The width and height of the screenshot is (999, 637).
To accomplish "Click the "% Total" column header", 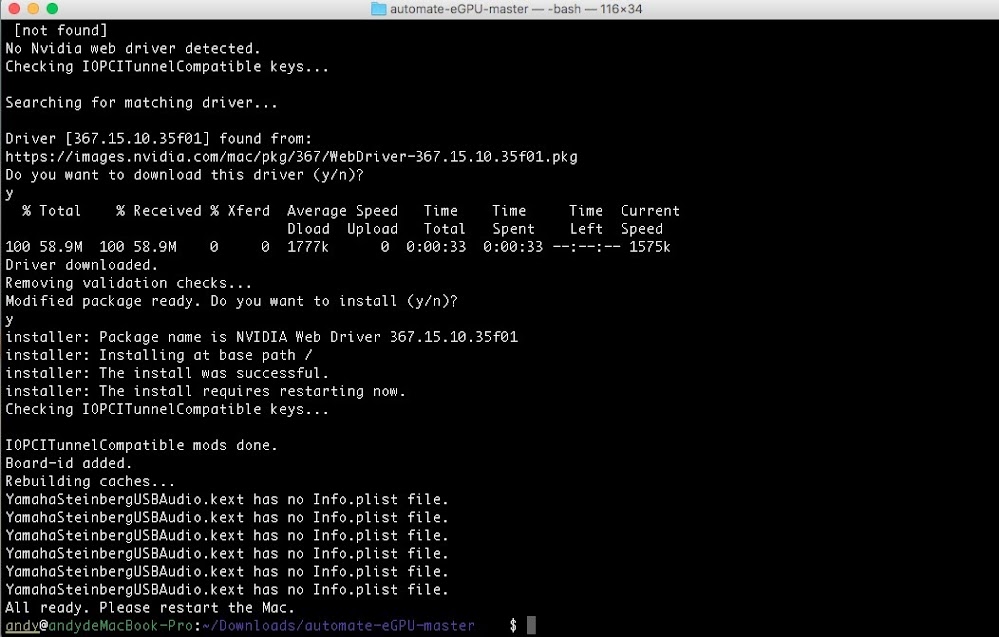I will point(52,211).
